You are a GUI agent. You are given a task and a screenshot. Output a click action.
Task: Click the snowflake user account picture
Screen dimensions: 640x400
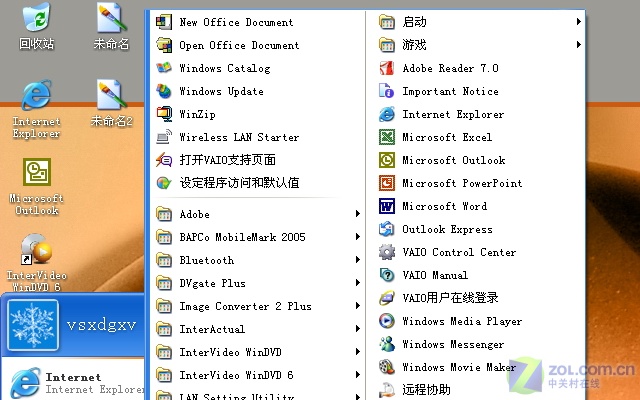[33, 325]
